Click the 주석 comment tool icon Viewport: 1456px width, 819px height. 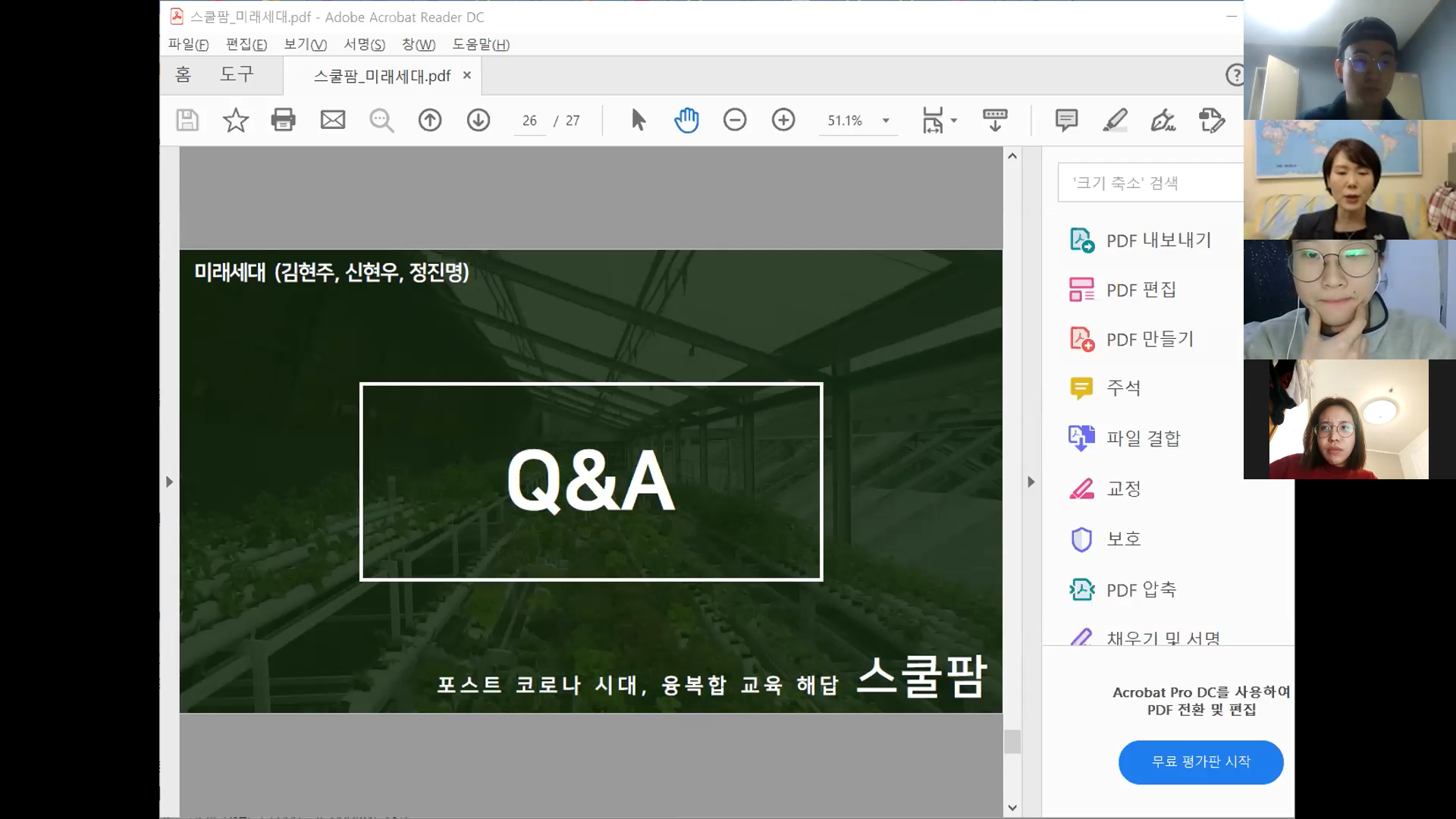click(x=1081, y=388)
